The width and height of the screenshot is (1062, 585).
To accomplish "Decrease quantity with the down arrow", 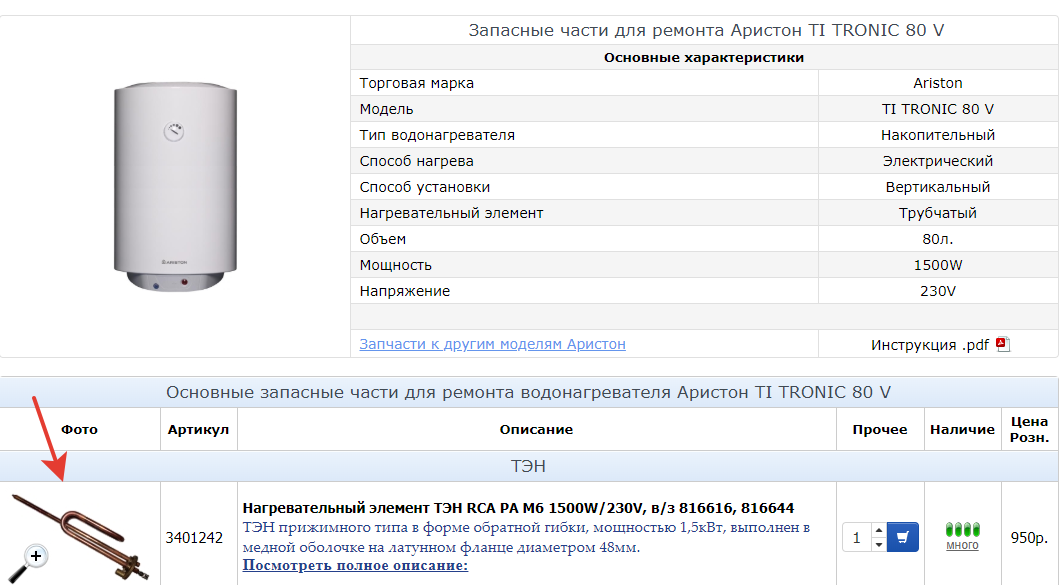I will pos(878,544).
